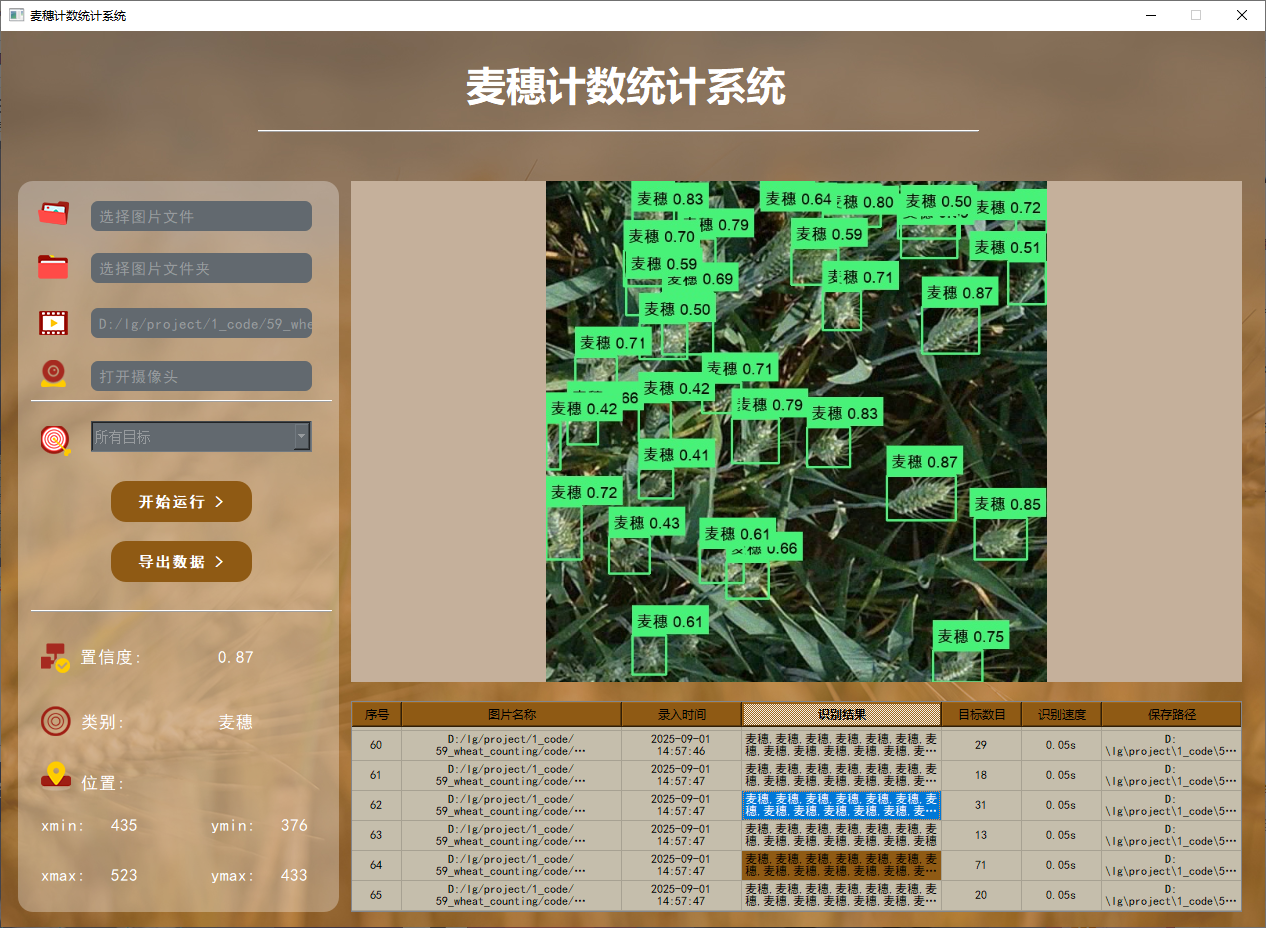Click the 麦穗 0.43 detection label
This screenshot has width=1266, height=928.
pyautogui.click(x=646, y=522)
